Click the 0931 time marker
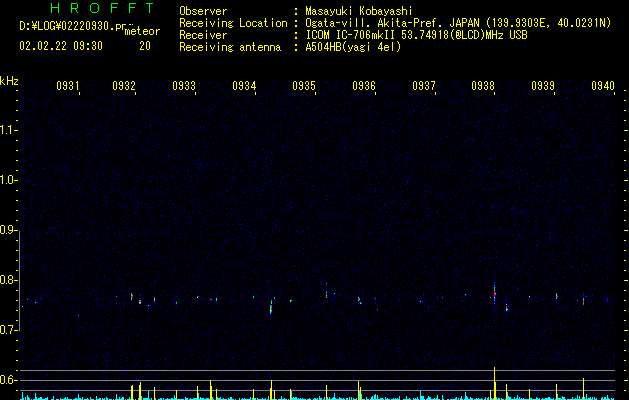The width and height of the screenshot is (629, 400). coord(67,86)
